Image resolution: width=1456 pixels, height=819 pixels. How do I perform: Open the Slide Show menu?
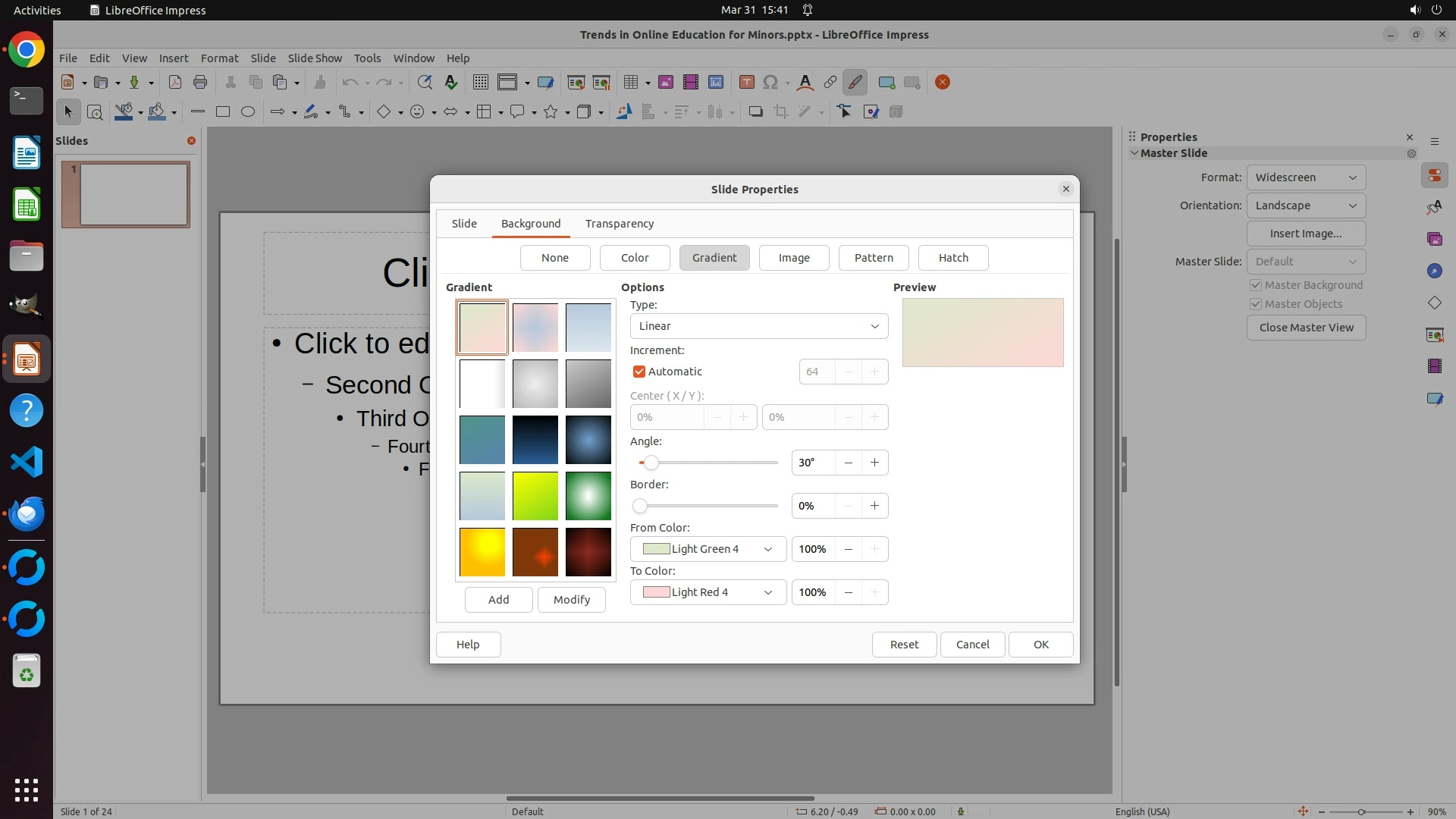tap(315, 58)
